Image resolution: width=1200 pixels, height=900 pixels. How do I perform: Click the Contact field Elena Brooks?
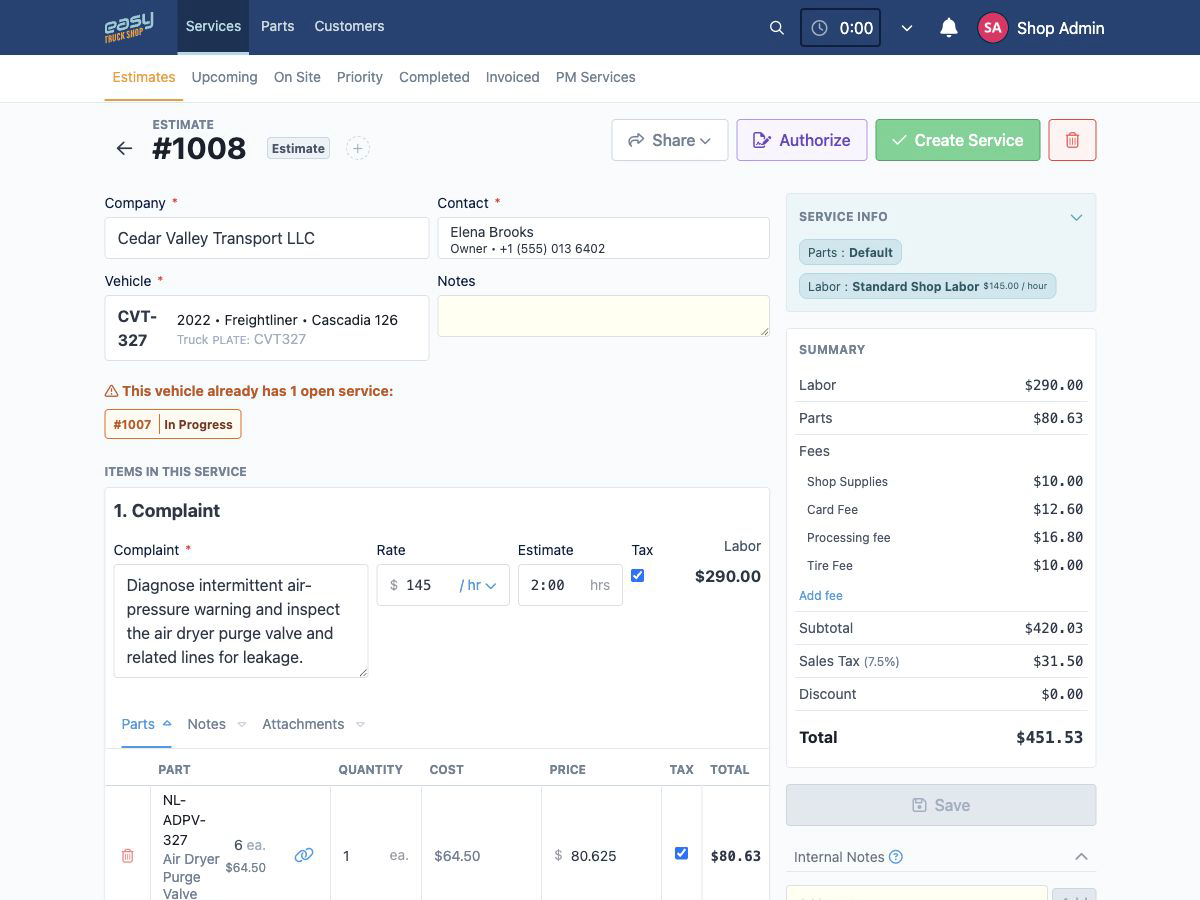[x=603, y=239]
